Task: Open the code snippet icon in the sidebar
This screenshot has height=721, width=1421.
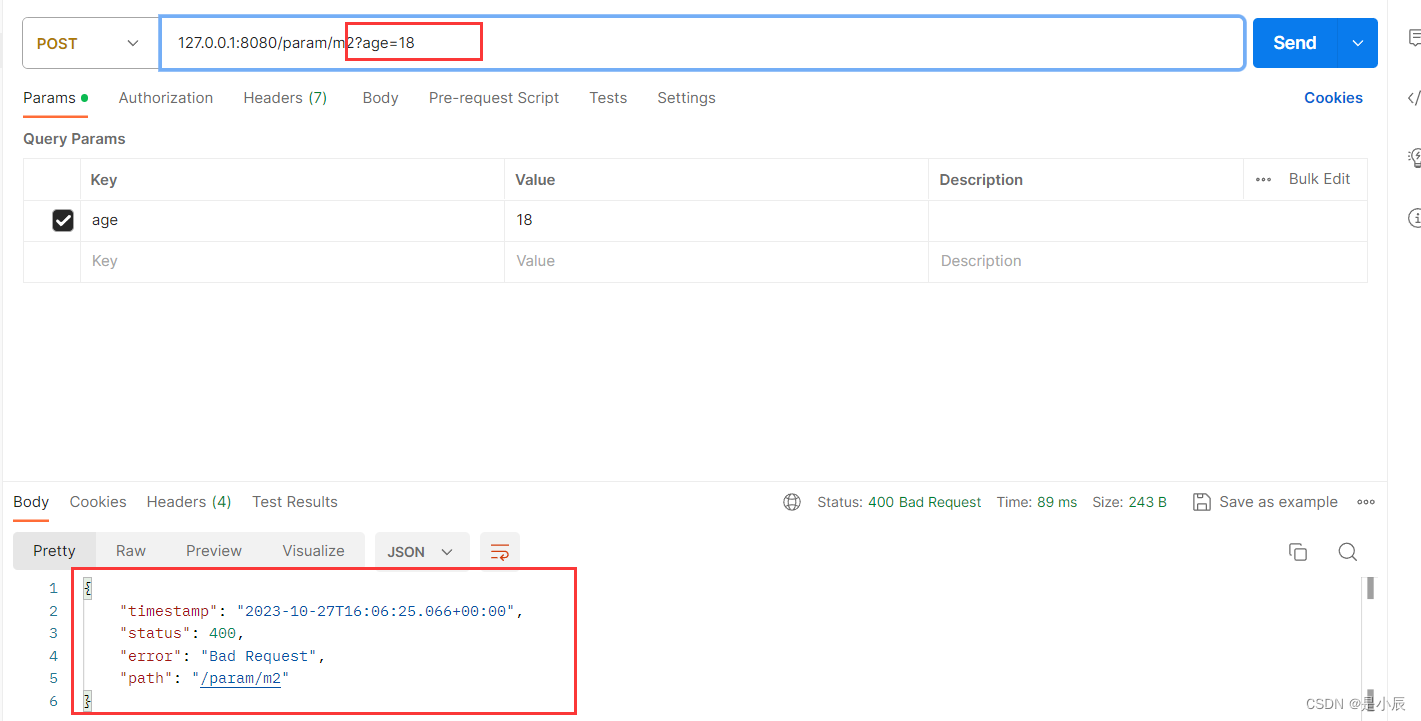Action: [x=1414, y=98]
